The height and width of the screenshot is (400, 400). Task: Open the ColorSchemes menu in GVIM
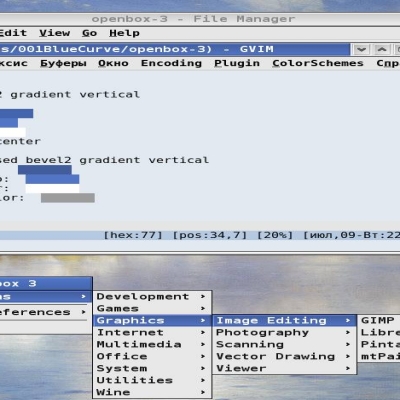pyautogui.click(x=318, y=63)
